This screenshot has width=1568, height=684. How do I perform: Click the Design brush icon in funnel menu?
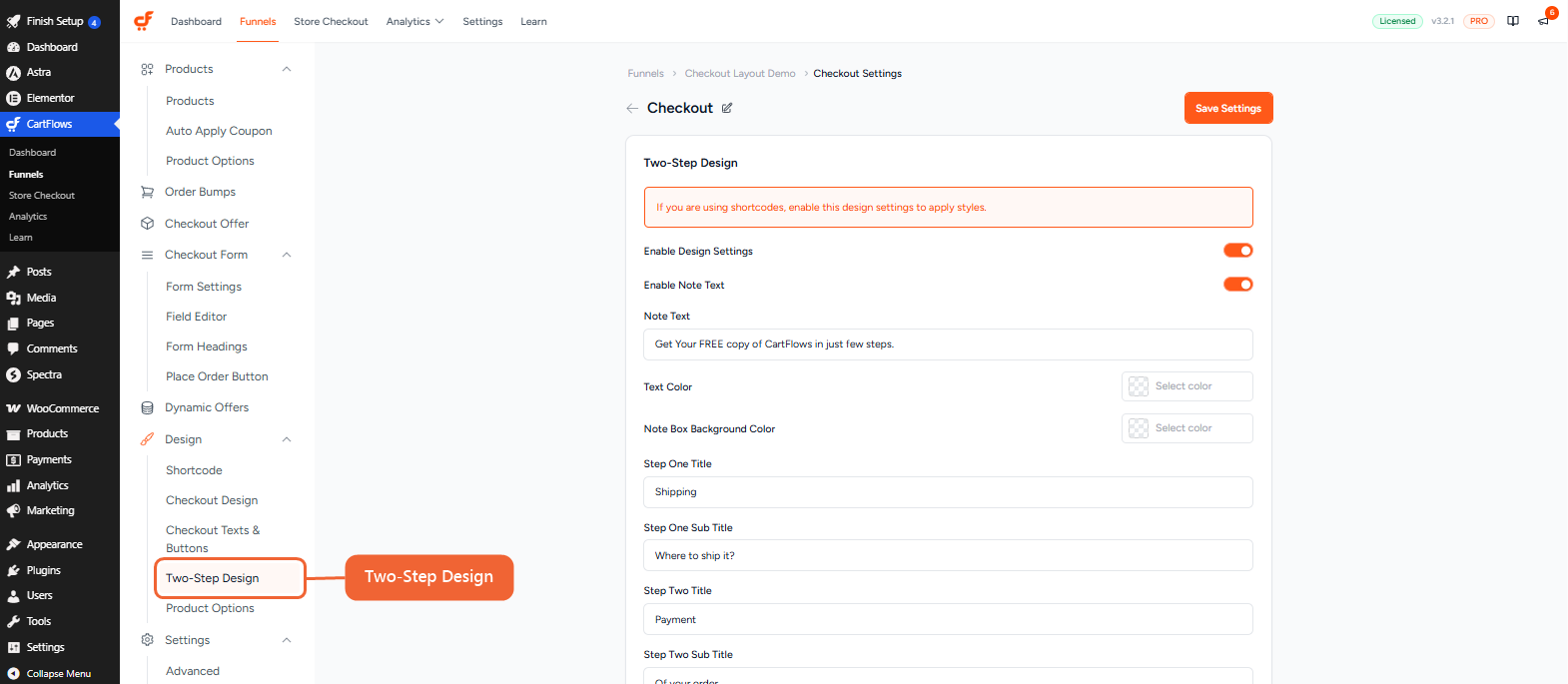point(147,439)
